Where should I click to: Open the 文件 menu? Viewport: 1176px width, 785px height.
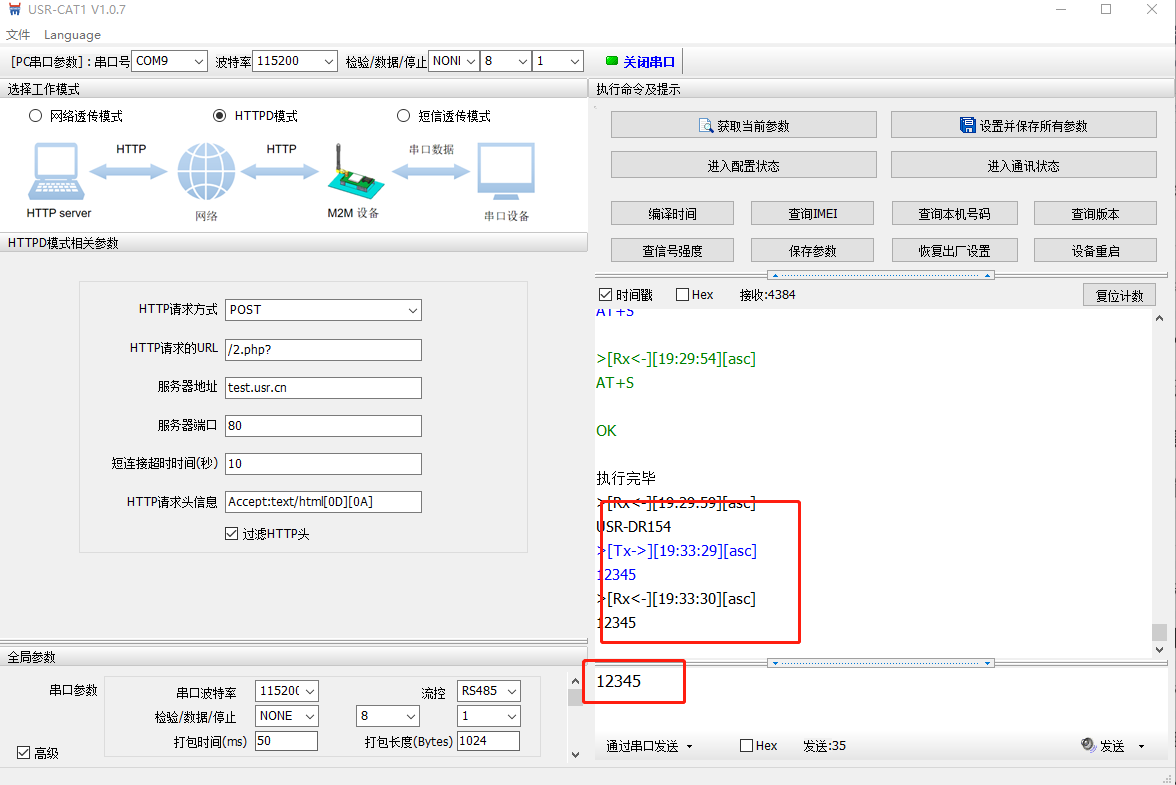click(18, 35)
